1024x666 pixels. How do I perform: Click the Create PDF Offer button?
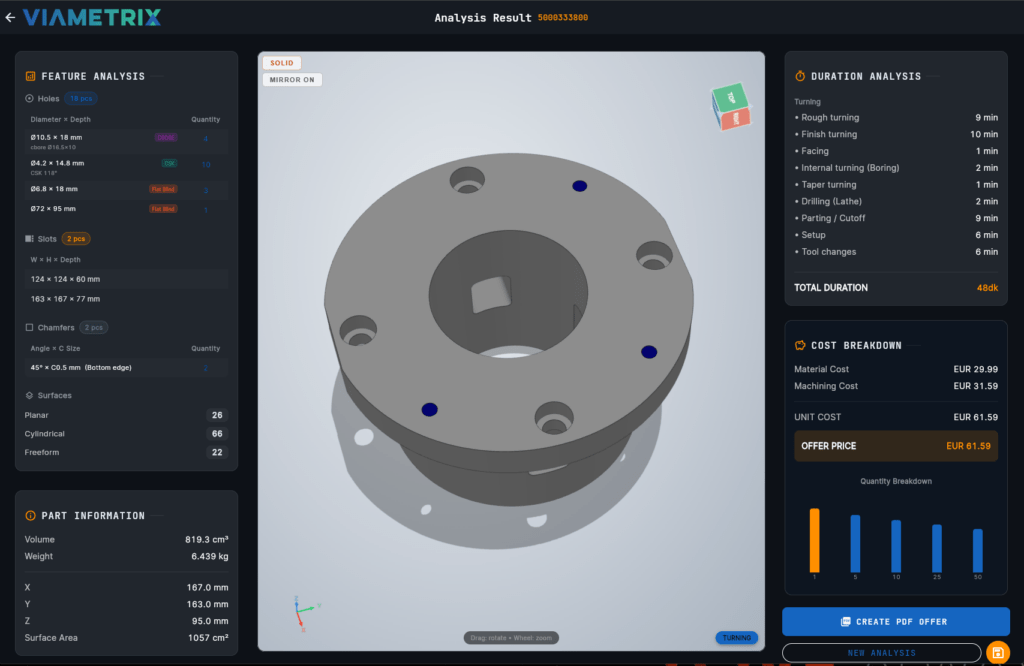pos(895,621)
